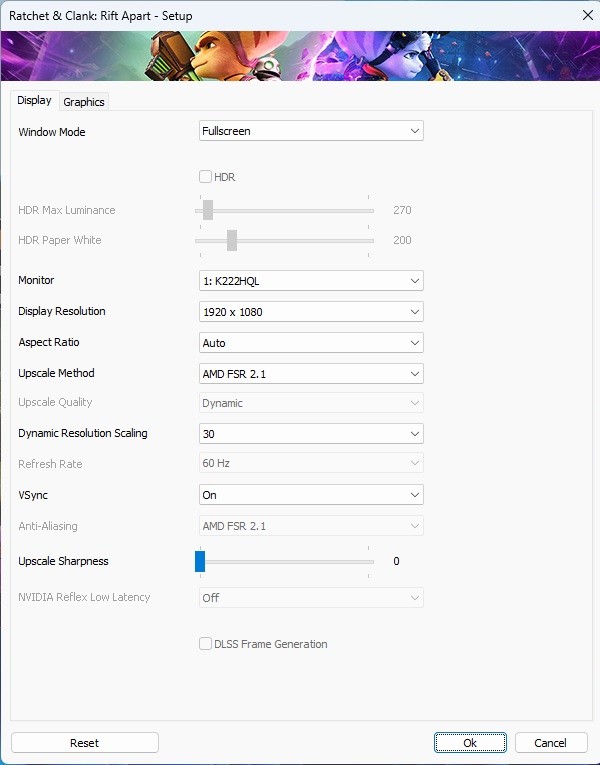Image resolution: width=600 pixels, height=765 pixels.
Task: Click the Monitor label
Action: click(x=36, y=280)
